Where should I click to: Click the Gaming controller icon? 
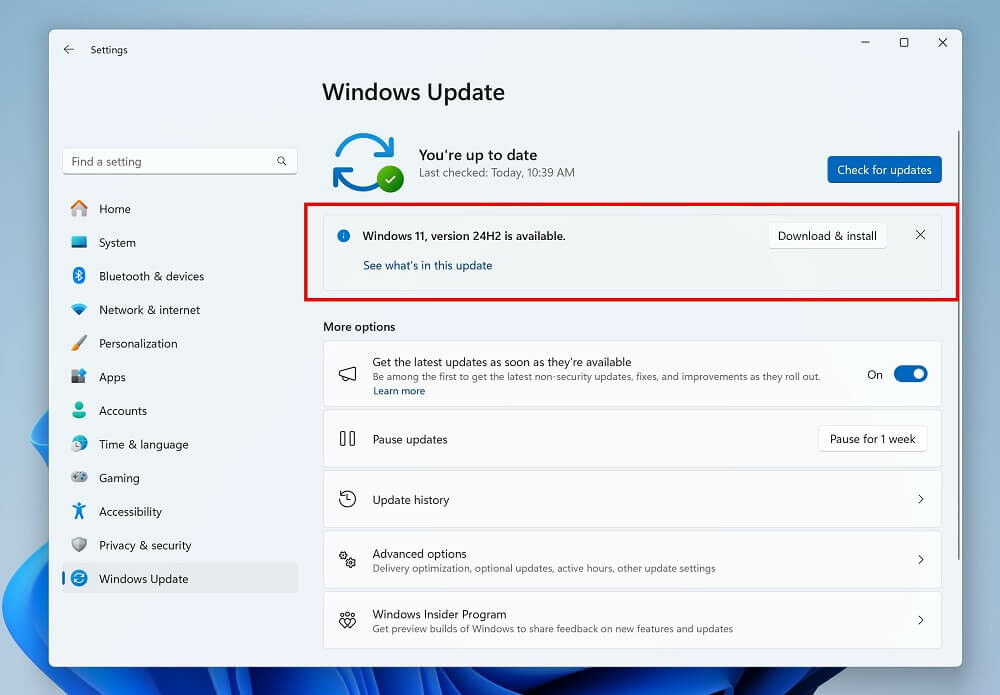click(79, 477)
